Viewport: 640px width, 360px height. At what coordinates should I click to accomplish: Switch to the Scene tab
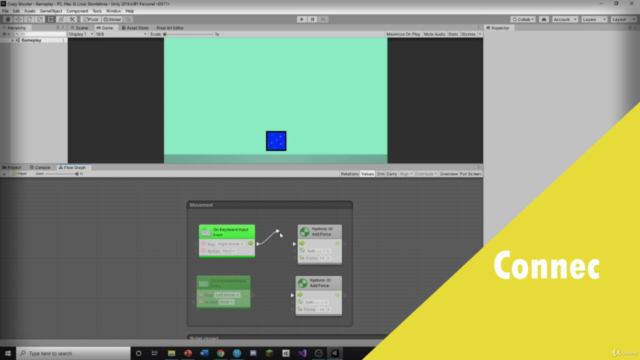tap(80, 28)
